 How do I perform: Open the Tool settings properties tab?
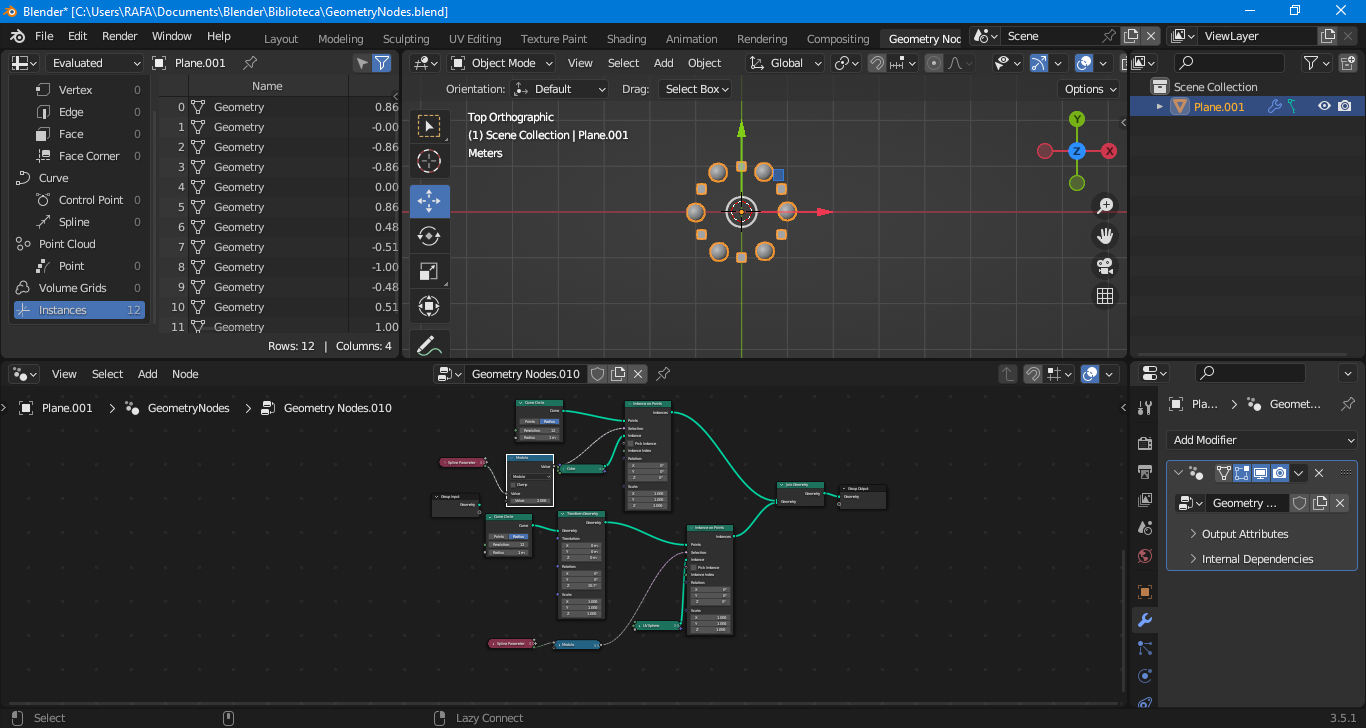pos(1145,408)
